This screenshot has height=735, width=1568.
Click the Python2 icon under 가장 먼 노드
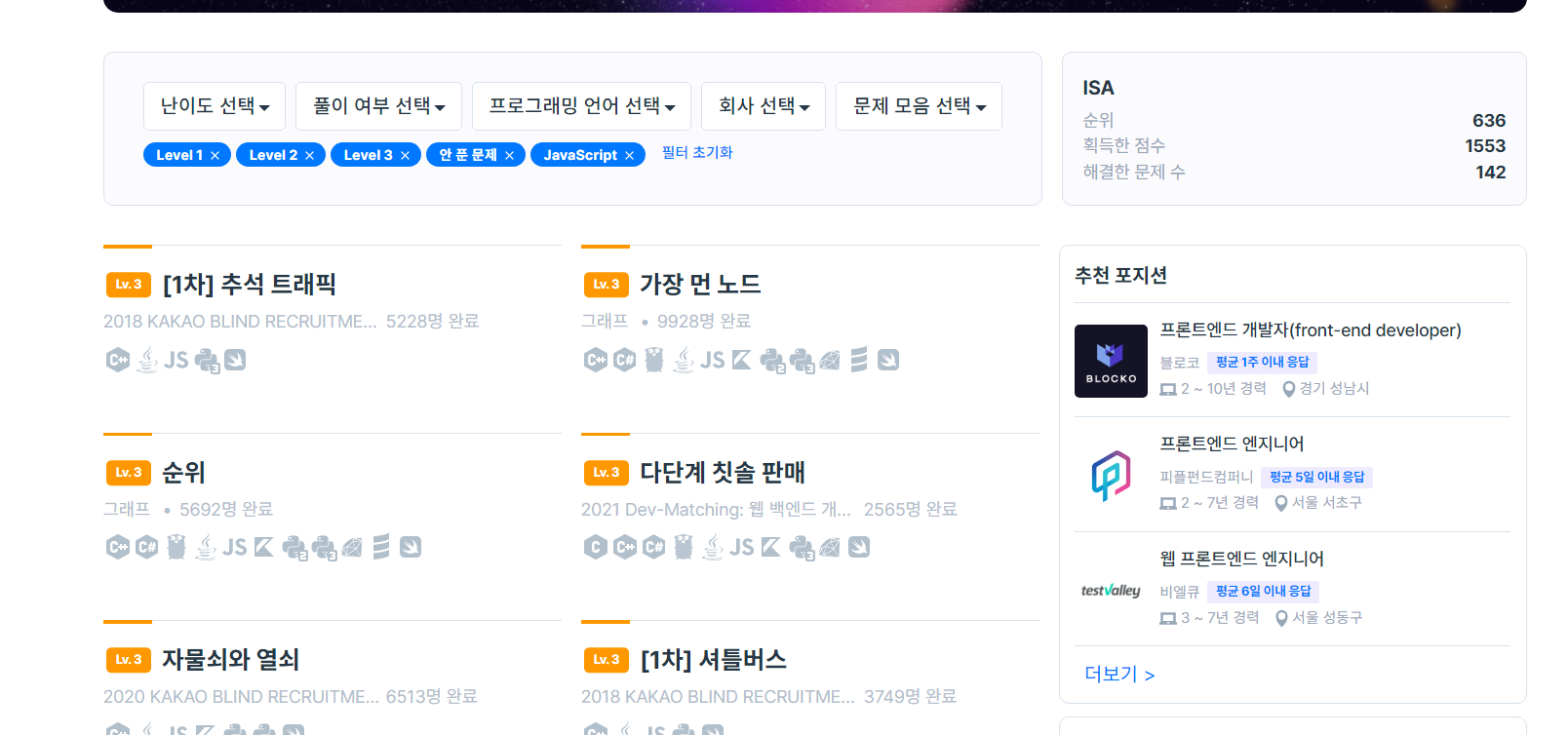(772, 361)
